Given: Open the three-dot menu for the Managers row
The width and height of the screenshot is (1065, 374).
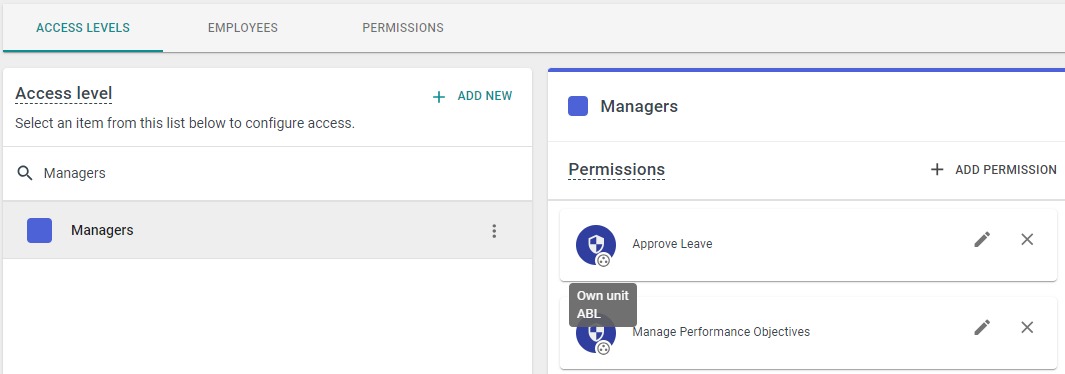Looking at the screenshot, I should [x=494, y=231].
